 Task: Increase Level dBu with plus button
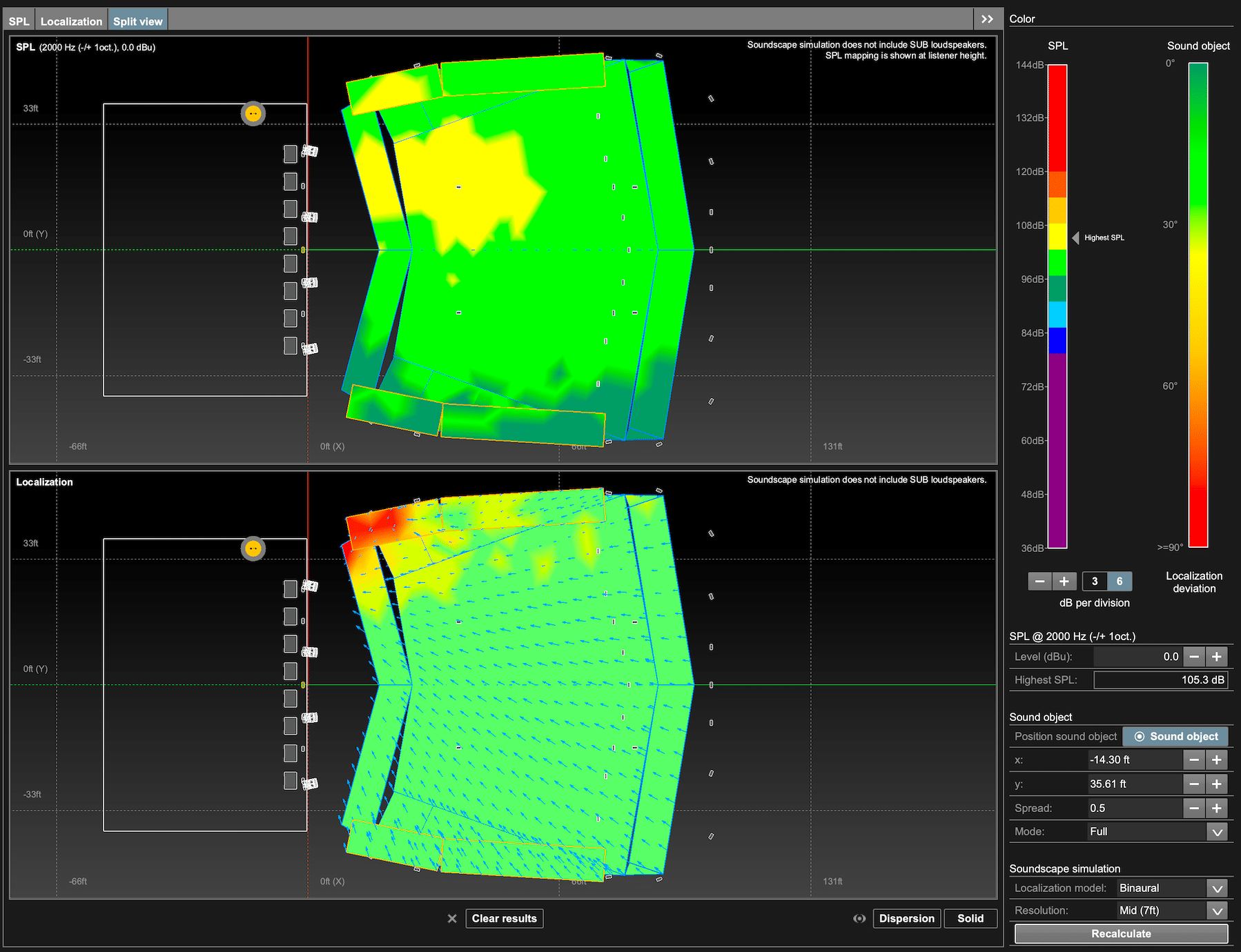coord(1217,657)
